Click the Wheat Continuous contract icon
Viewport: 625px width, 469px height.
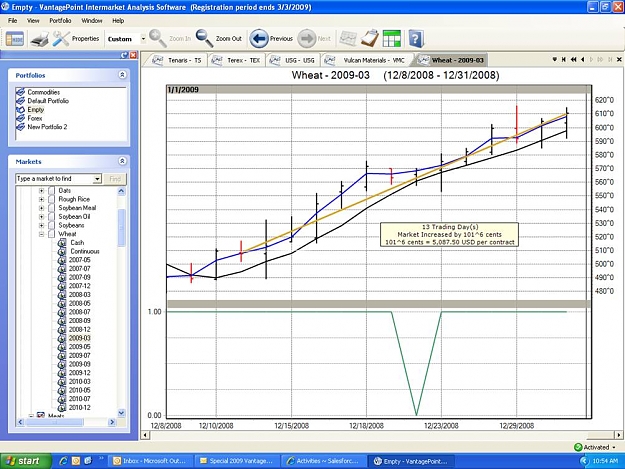[x=62, y=251]
